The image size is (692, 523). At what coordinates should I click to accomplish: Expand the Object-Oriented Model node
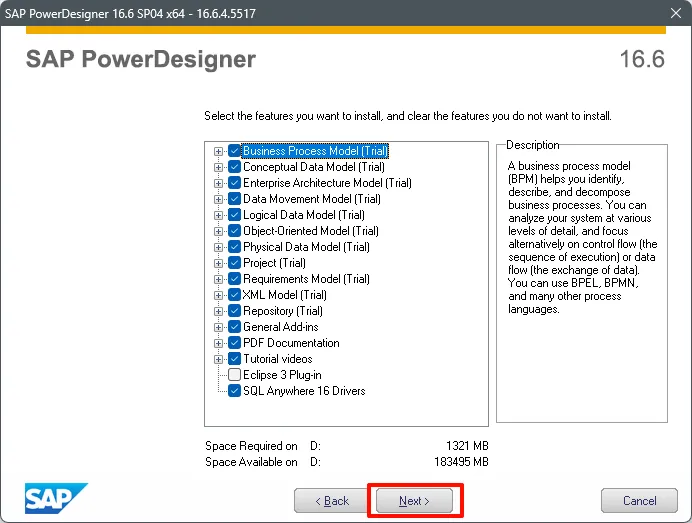tap(218, 231)
